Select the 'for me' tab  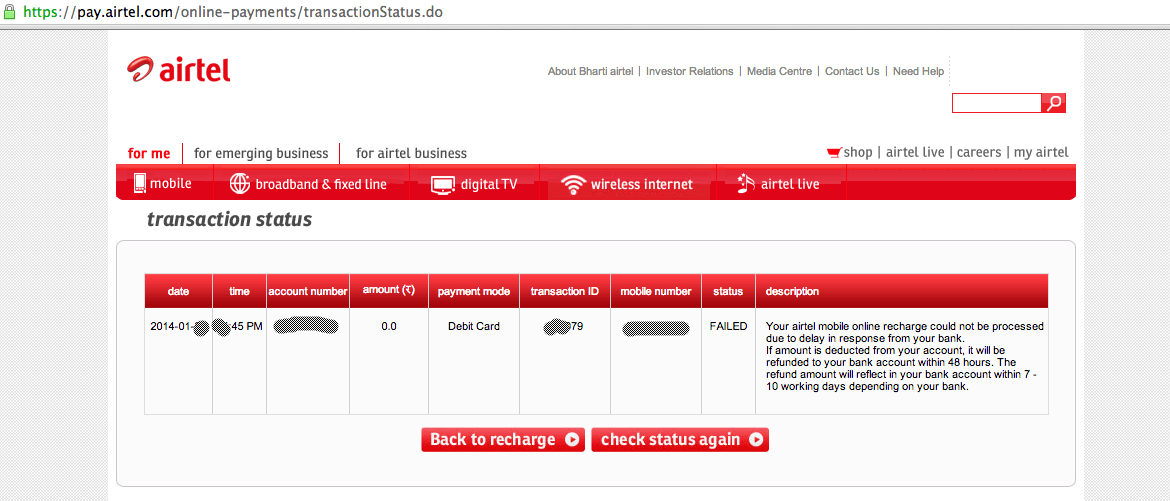[x=149, y=153]
